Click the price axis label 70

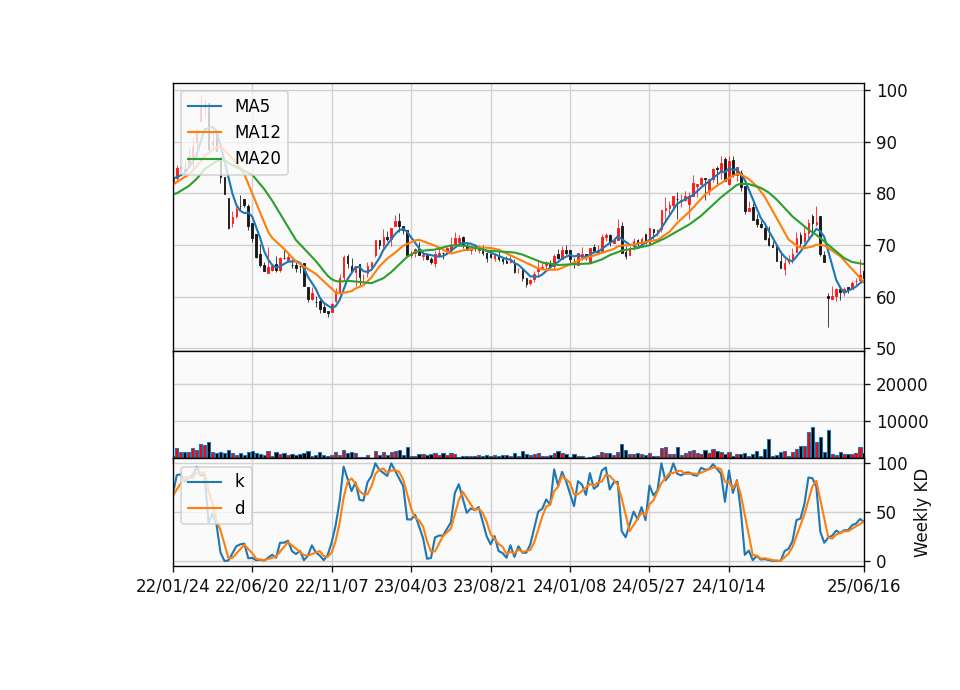tap(886, 246)
